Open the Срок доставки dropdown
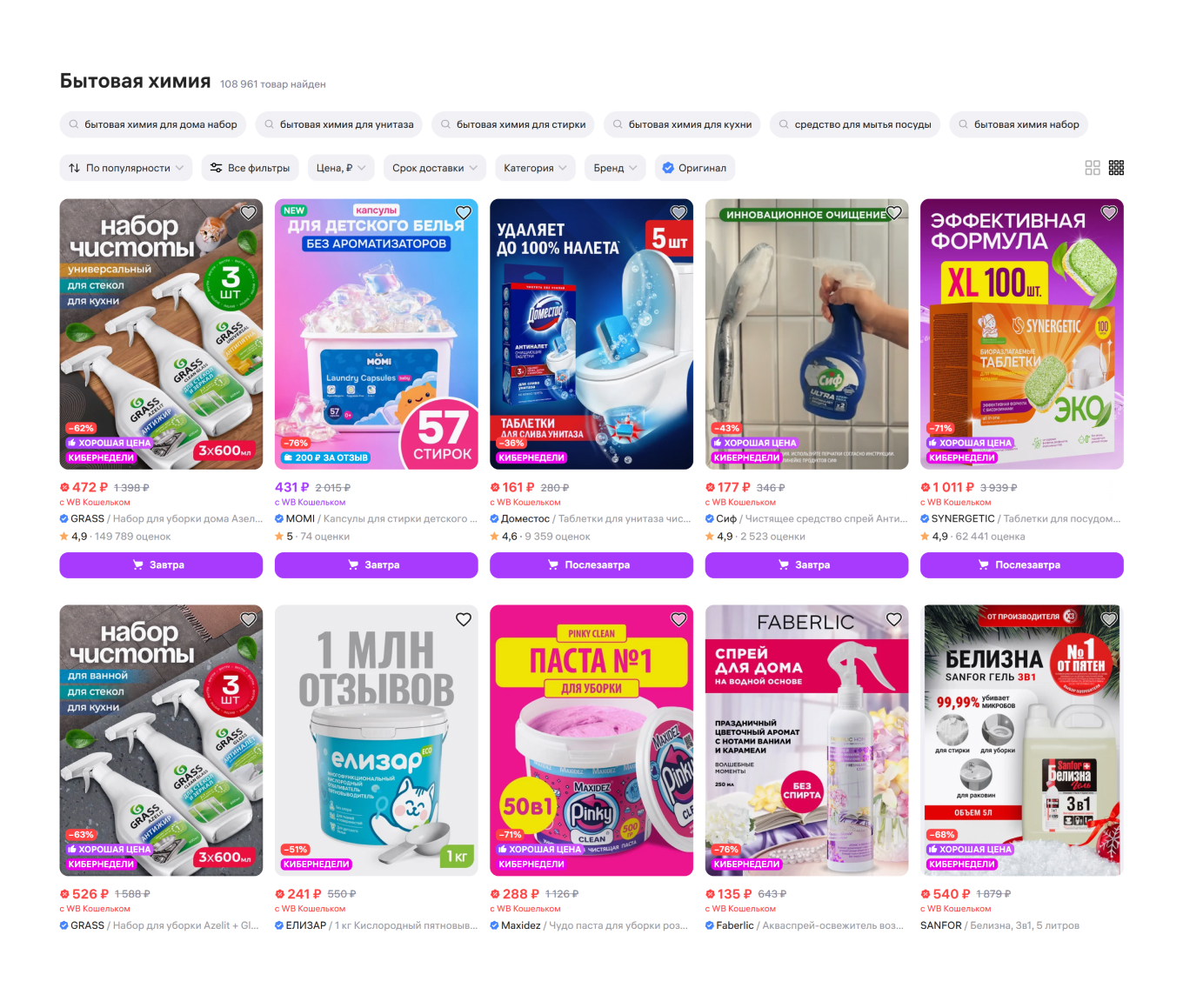This screenshot has height=1008, width=1183. [435, 168]
